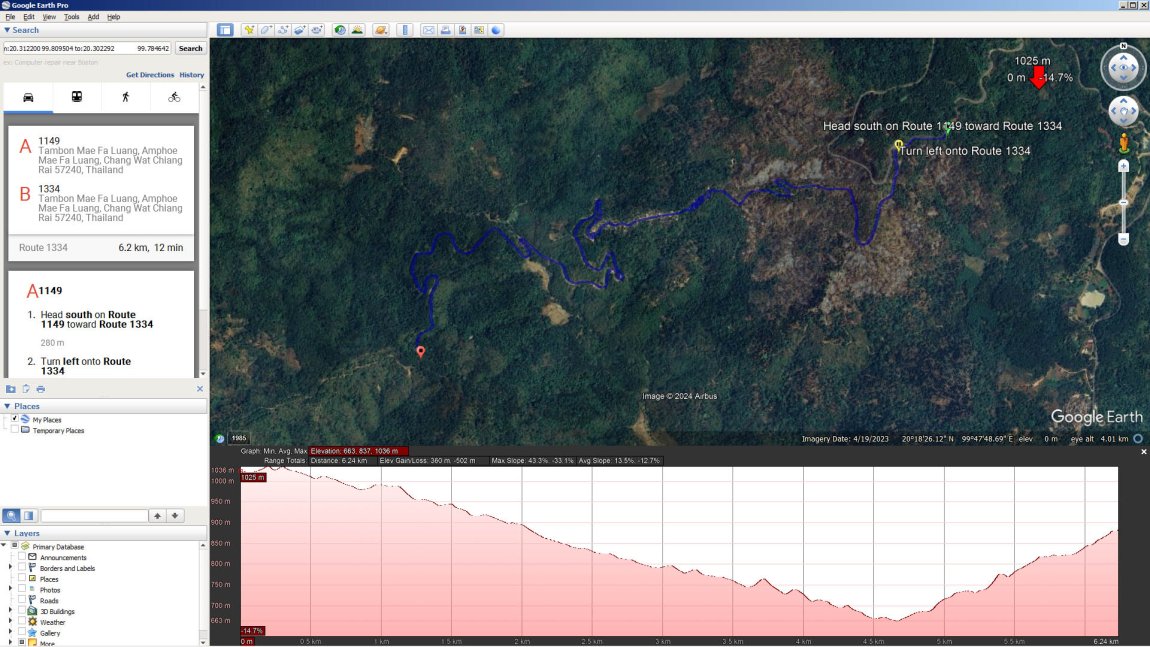The height and width of the screenshot is (647, 1150).
Task: Tick the Announcements layer checkbox
Action: coord(22,558)
